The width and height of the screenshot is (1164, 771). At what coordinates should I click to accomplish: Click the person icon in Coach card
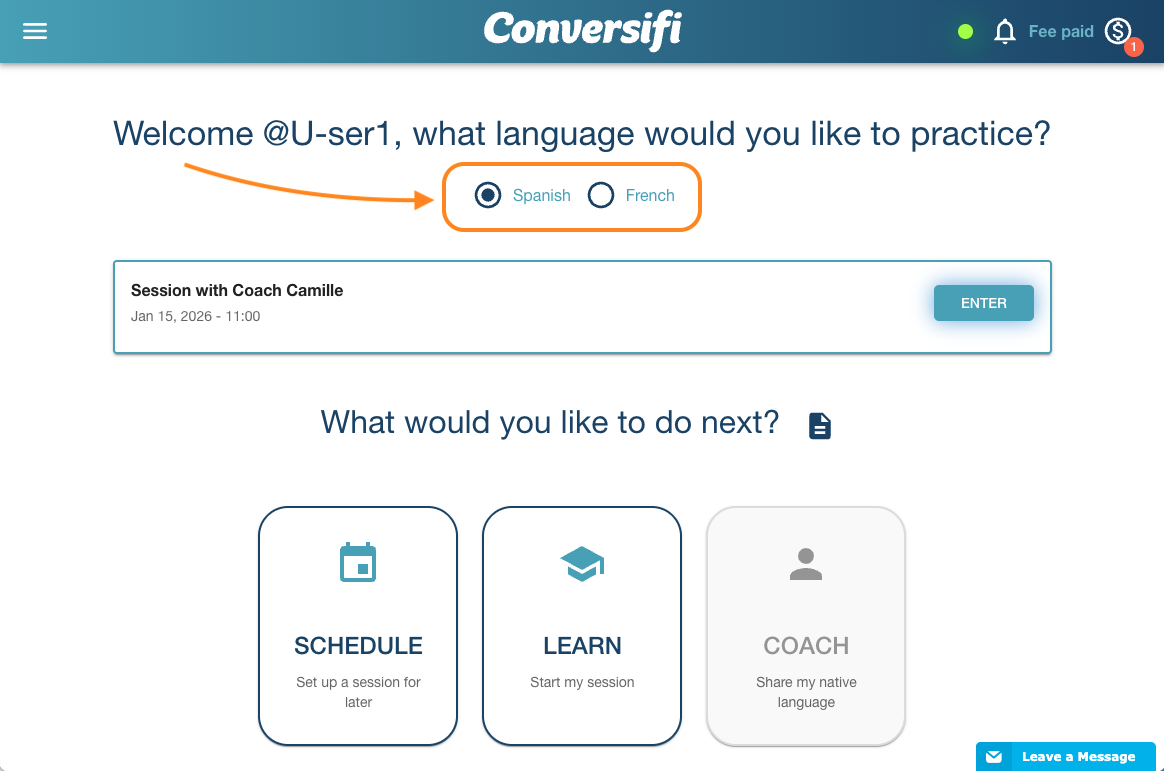click(x=805, y=564)
